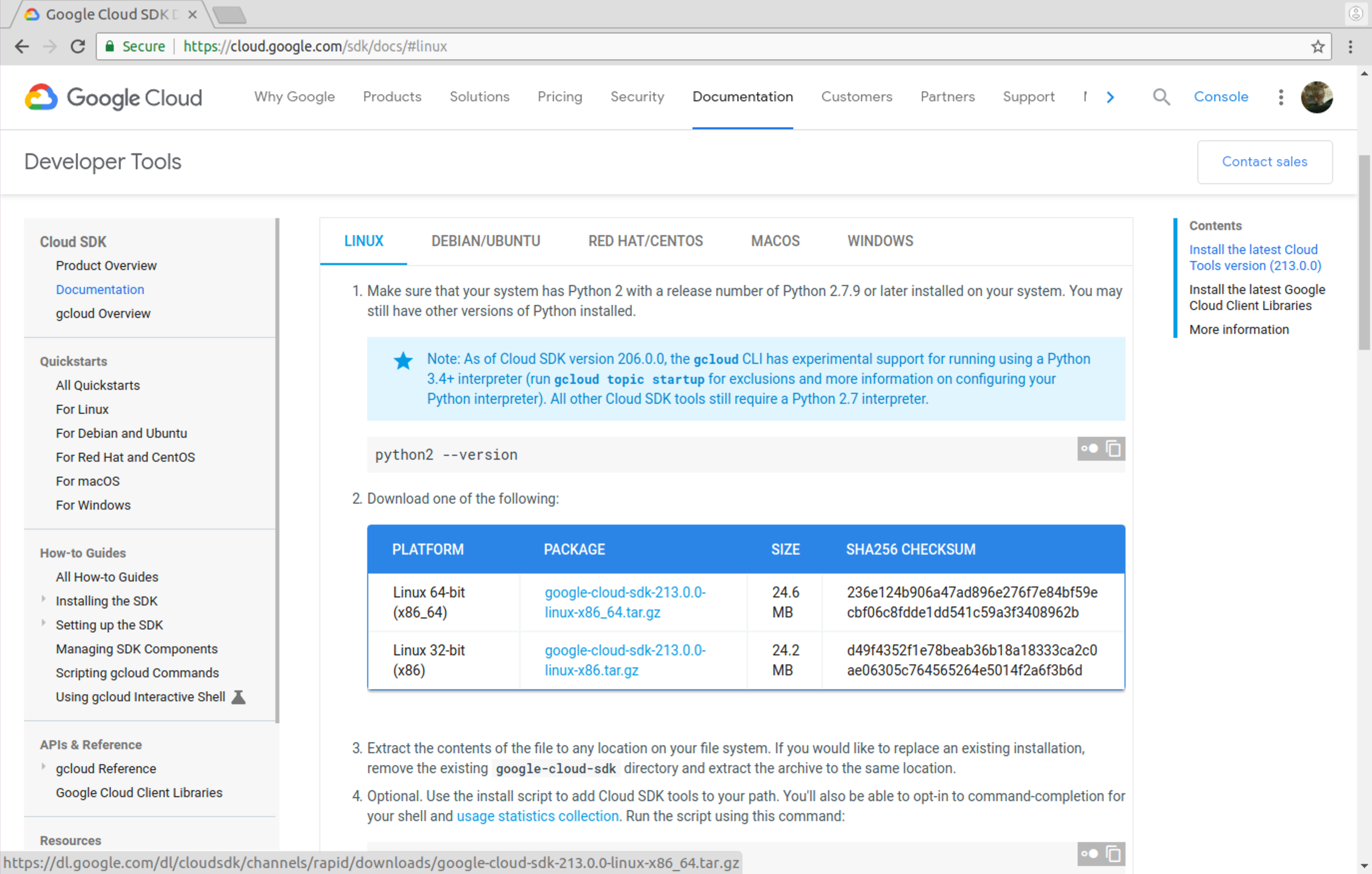Screen dimensions: 1372x874
Task: Open the user profile avatar
Action: [1316, 97]
